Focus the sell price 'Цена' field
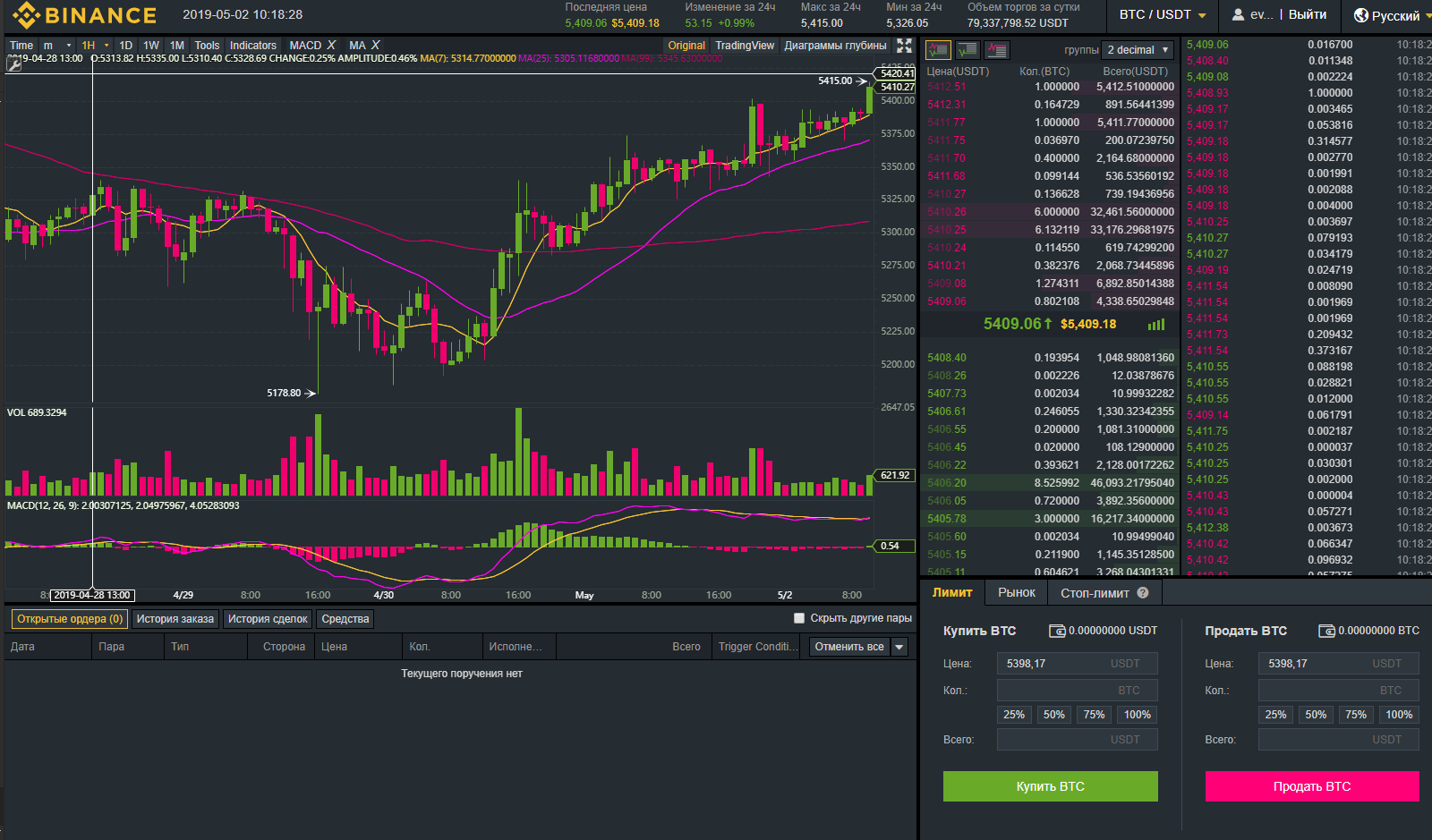 click(1339, 664)
